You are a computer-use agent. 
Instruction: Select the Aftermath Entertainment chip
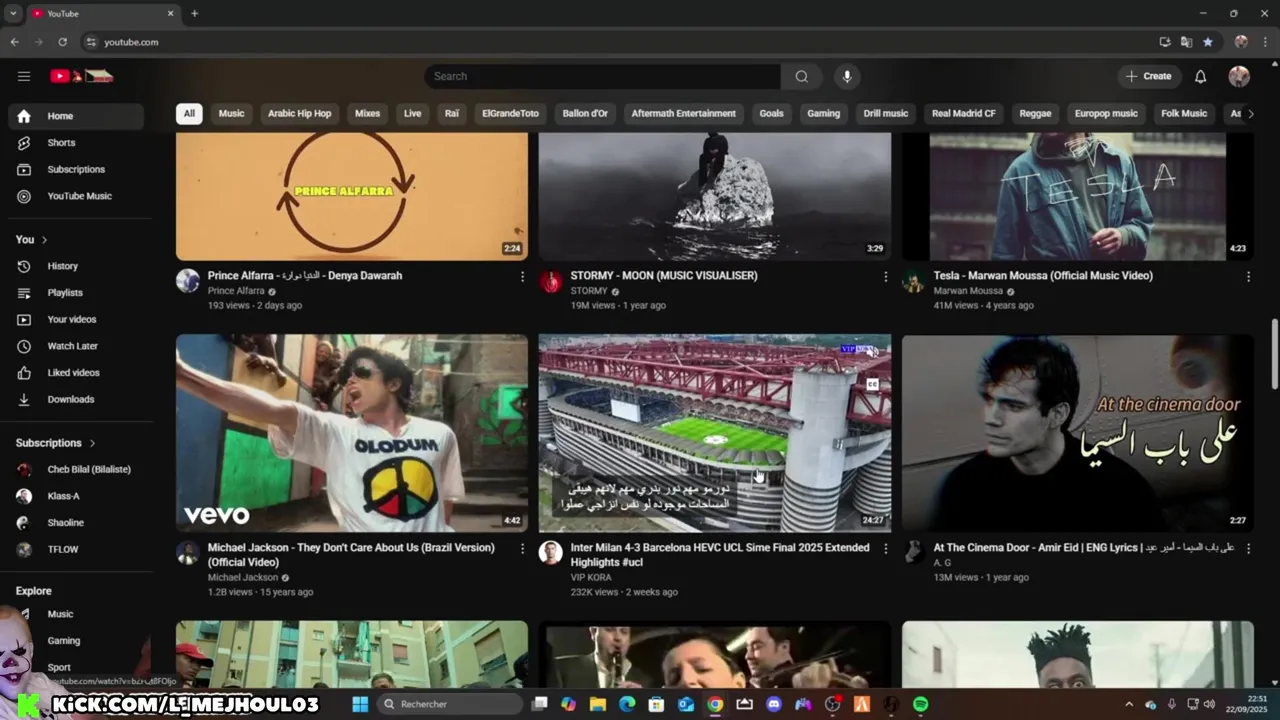pyautogui.click(x=683, y=113)
